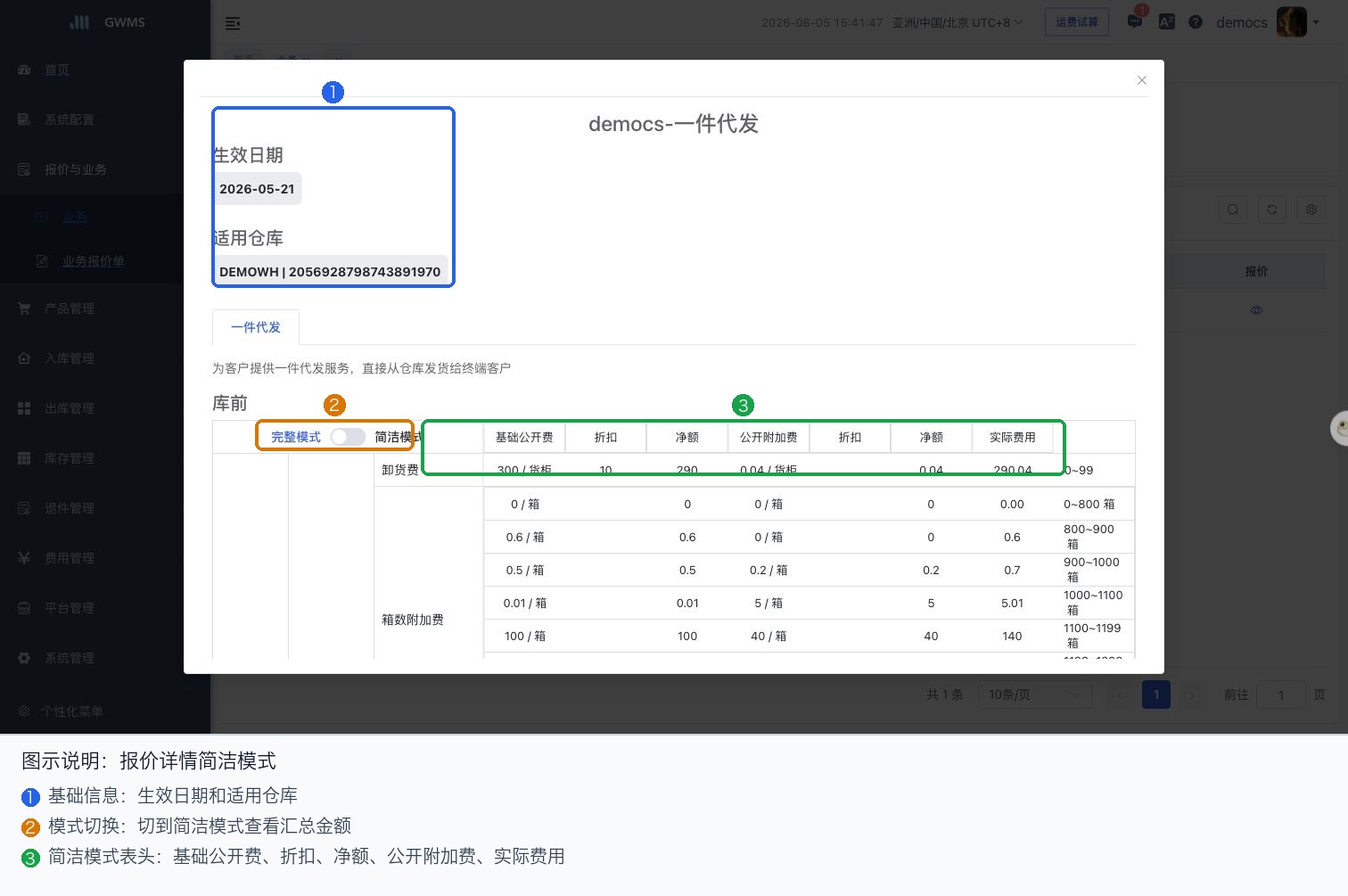Expand the user menu caret next to avatar

[x=1316, y=22]
